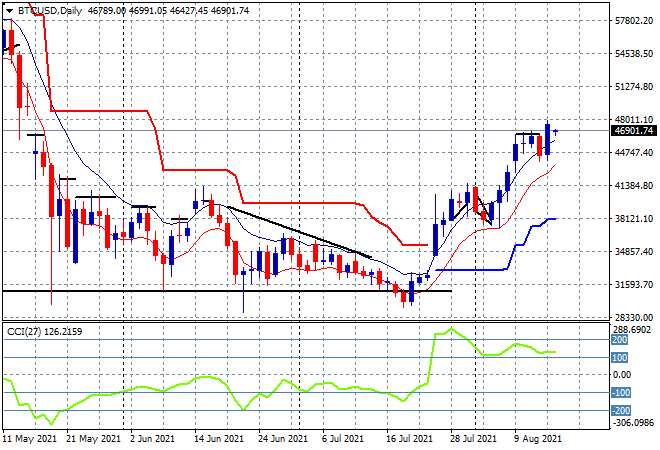Click the -306.0986 CCI scale minimum
Screen dimensions: 660x450
tap(633, 422)
